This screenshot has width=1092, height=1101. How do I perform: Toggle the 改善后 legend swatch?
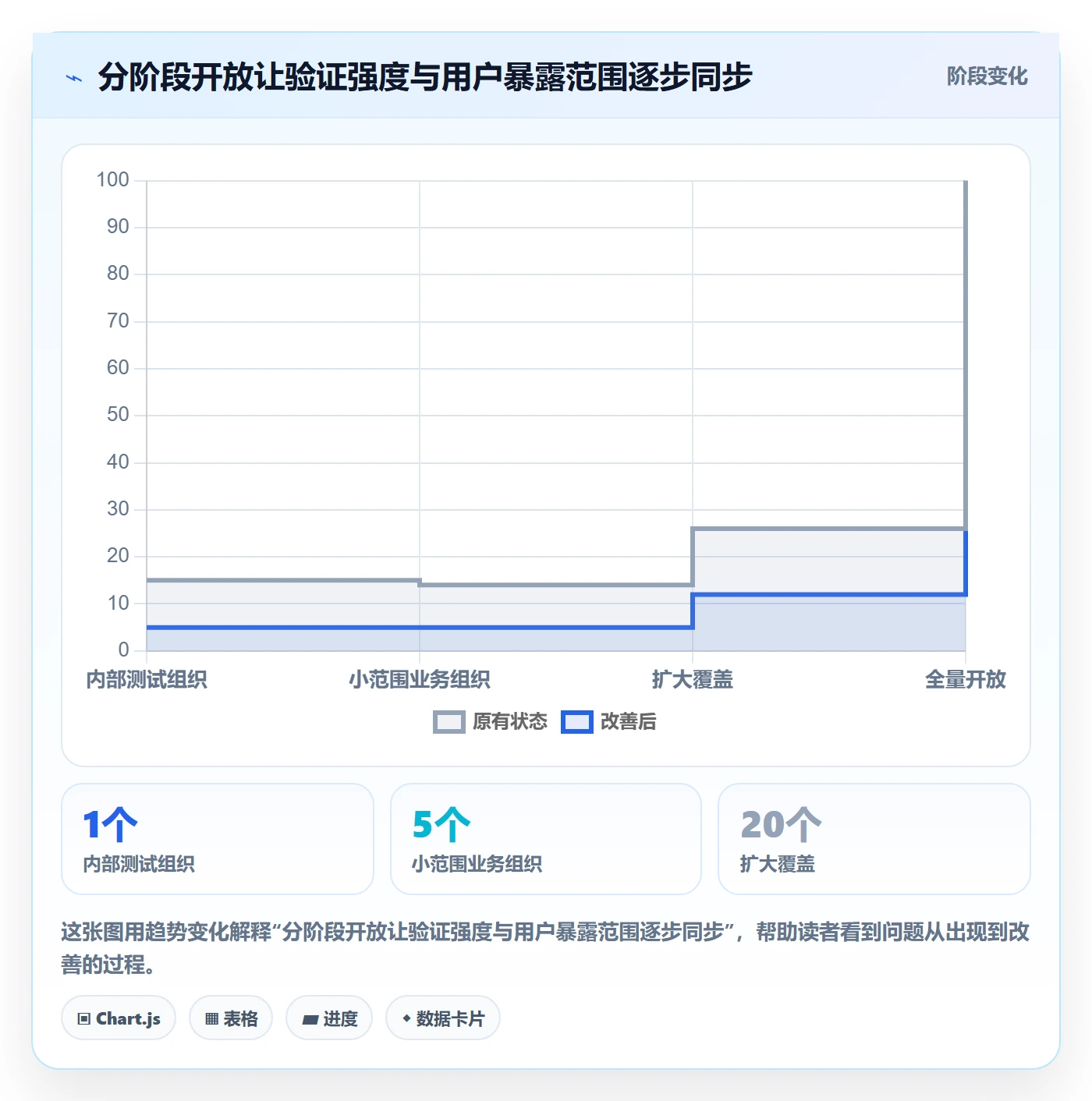coord(577,722)
